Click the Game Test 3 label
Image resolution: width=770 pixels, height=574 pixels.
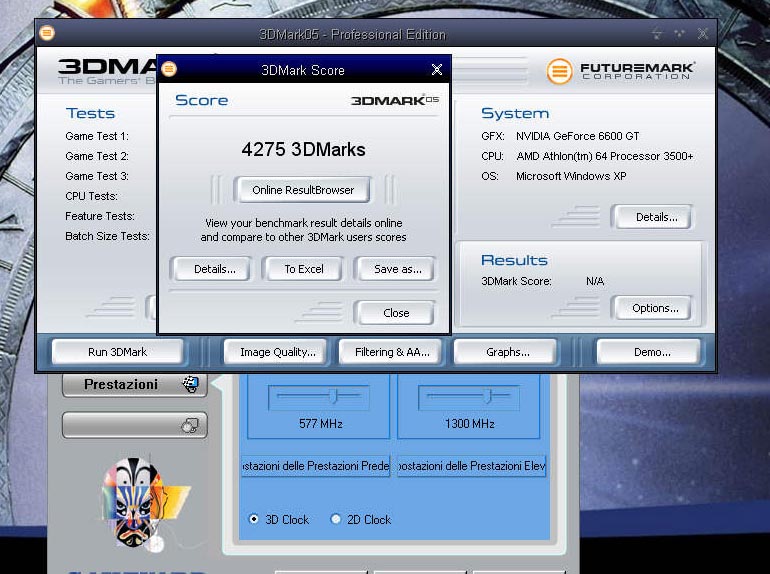97,176
